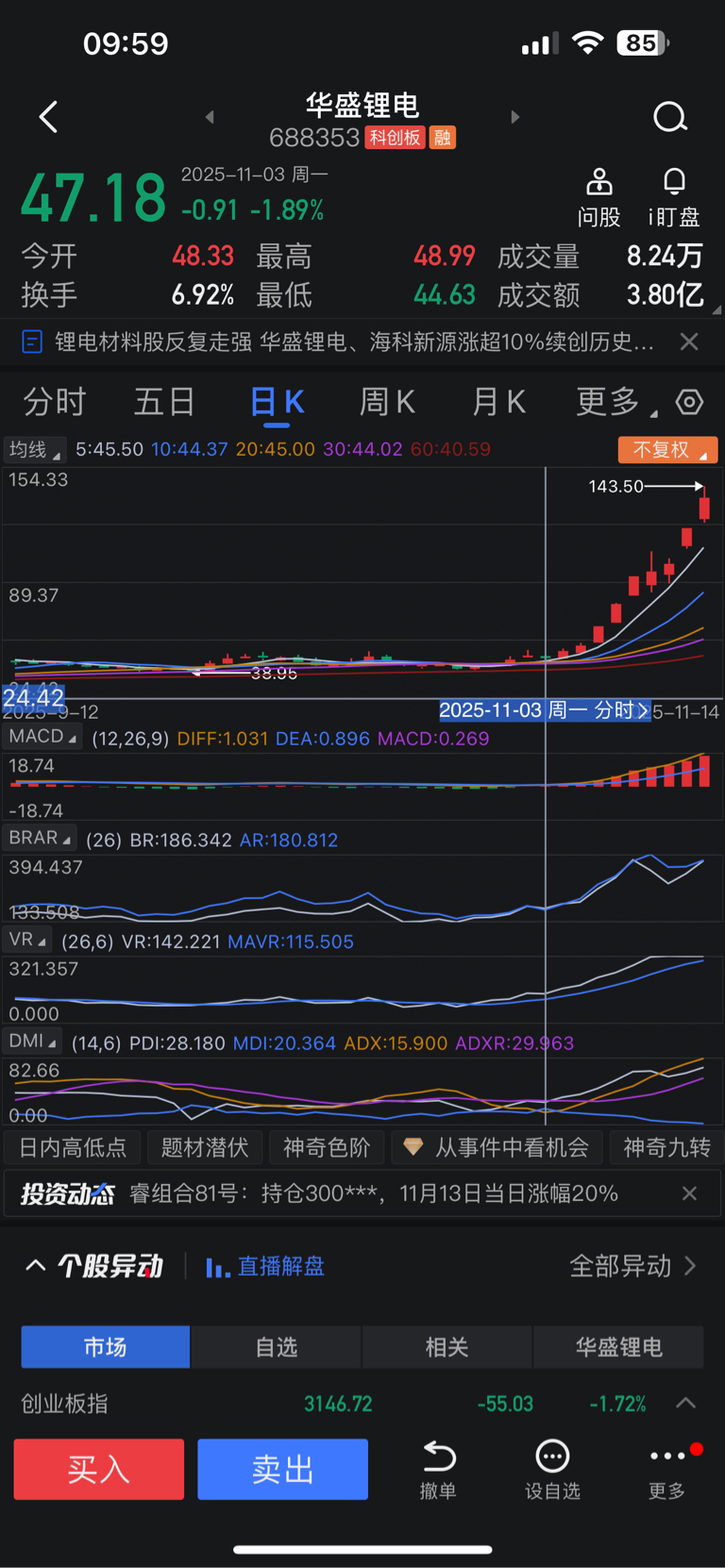
Task: Tap the 换手 6.92% value
Action: [203, 295]
